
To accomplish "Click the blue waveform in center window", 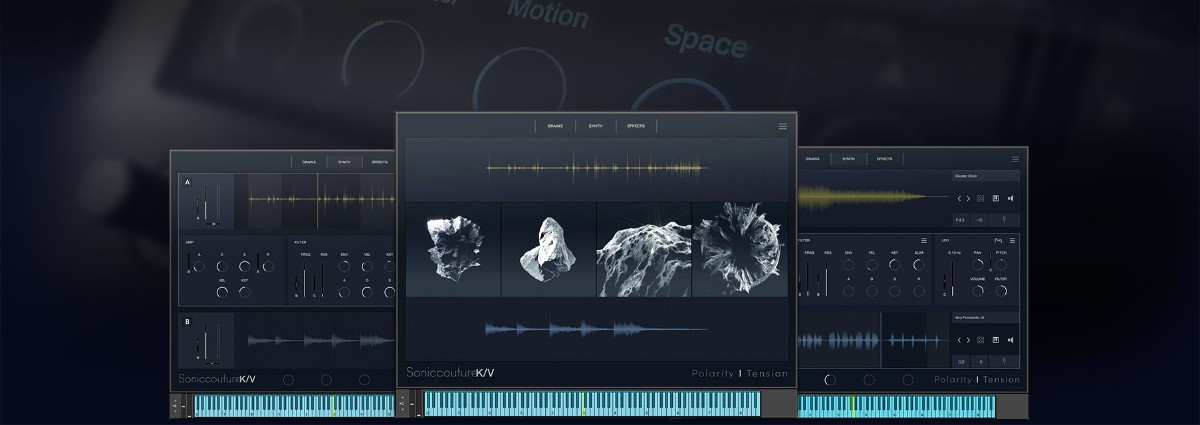I will pyautogui.click(x=597, y=328).
